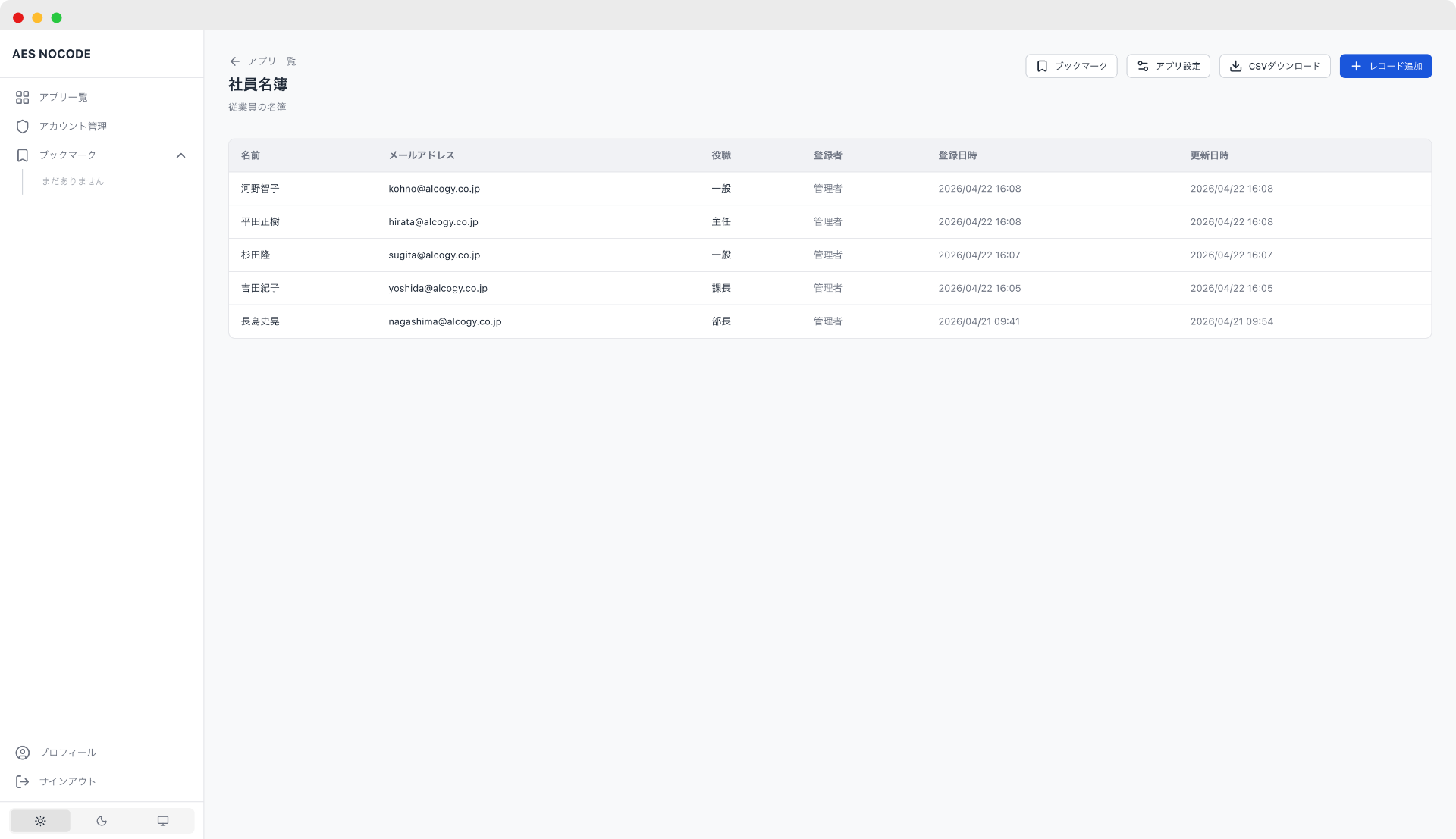
Task: Click the profile avatar icon
Action: point(22,753)
